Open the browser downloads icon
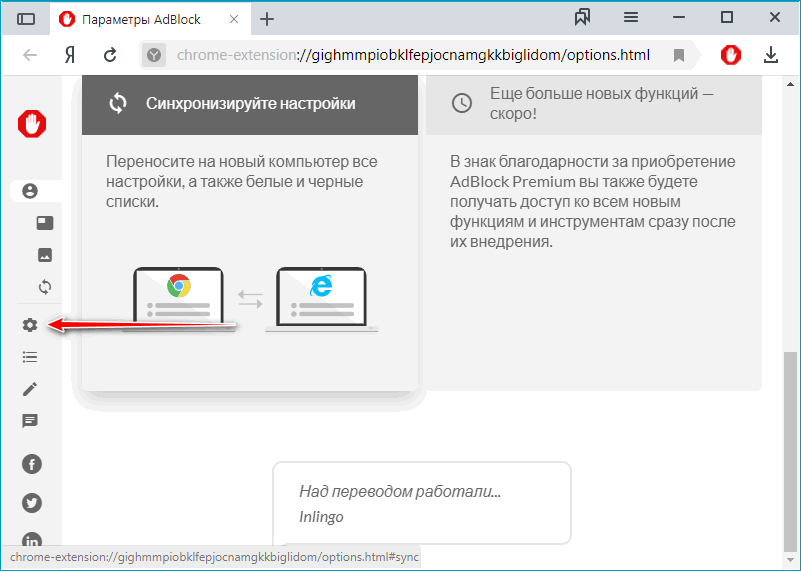Viewport: 801px width, 571px height. pyautogui.click(x=771, y=55)
